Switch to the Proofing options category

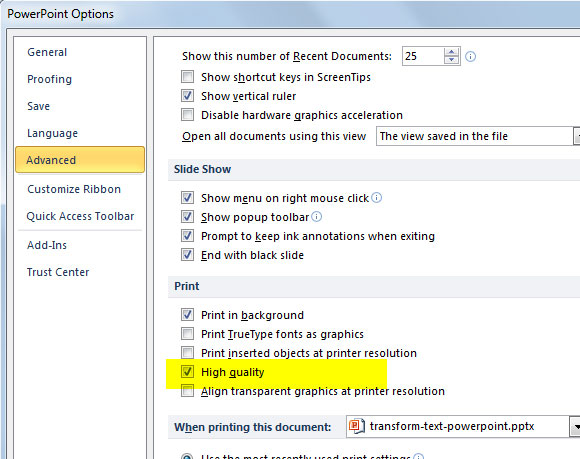50,79
